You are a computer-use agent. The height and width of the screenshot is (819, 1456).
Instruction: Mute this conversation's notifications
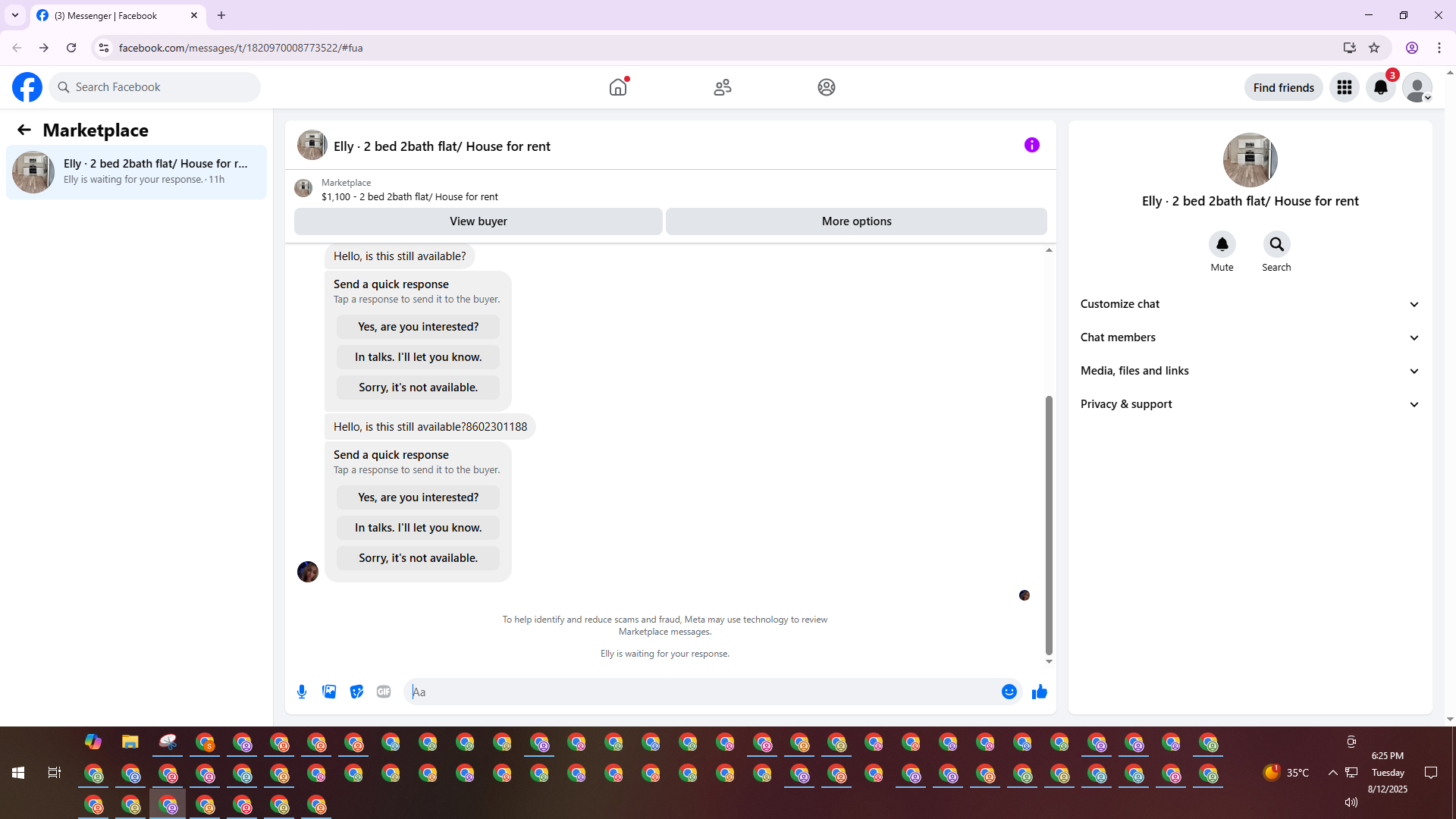(x=1222, y=244)
